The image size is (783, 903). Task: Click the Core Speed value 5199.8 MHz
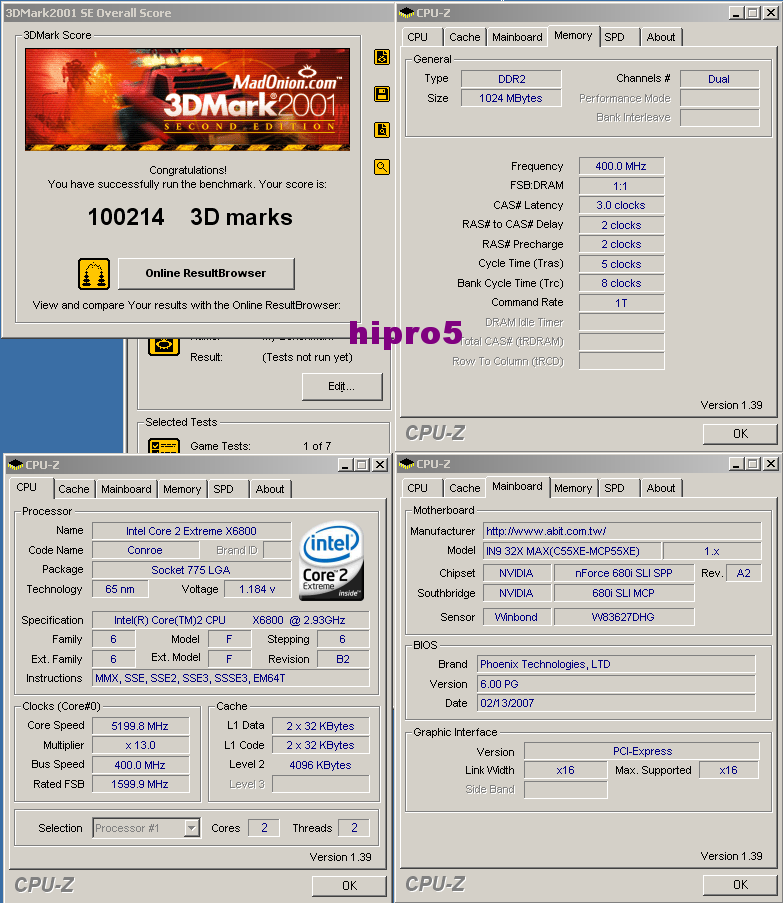(140, 726)
